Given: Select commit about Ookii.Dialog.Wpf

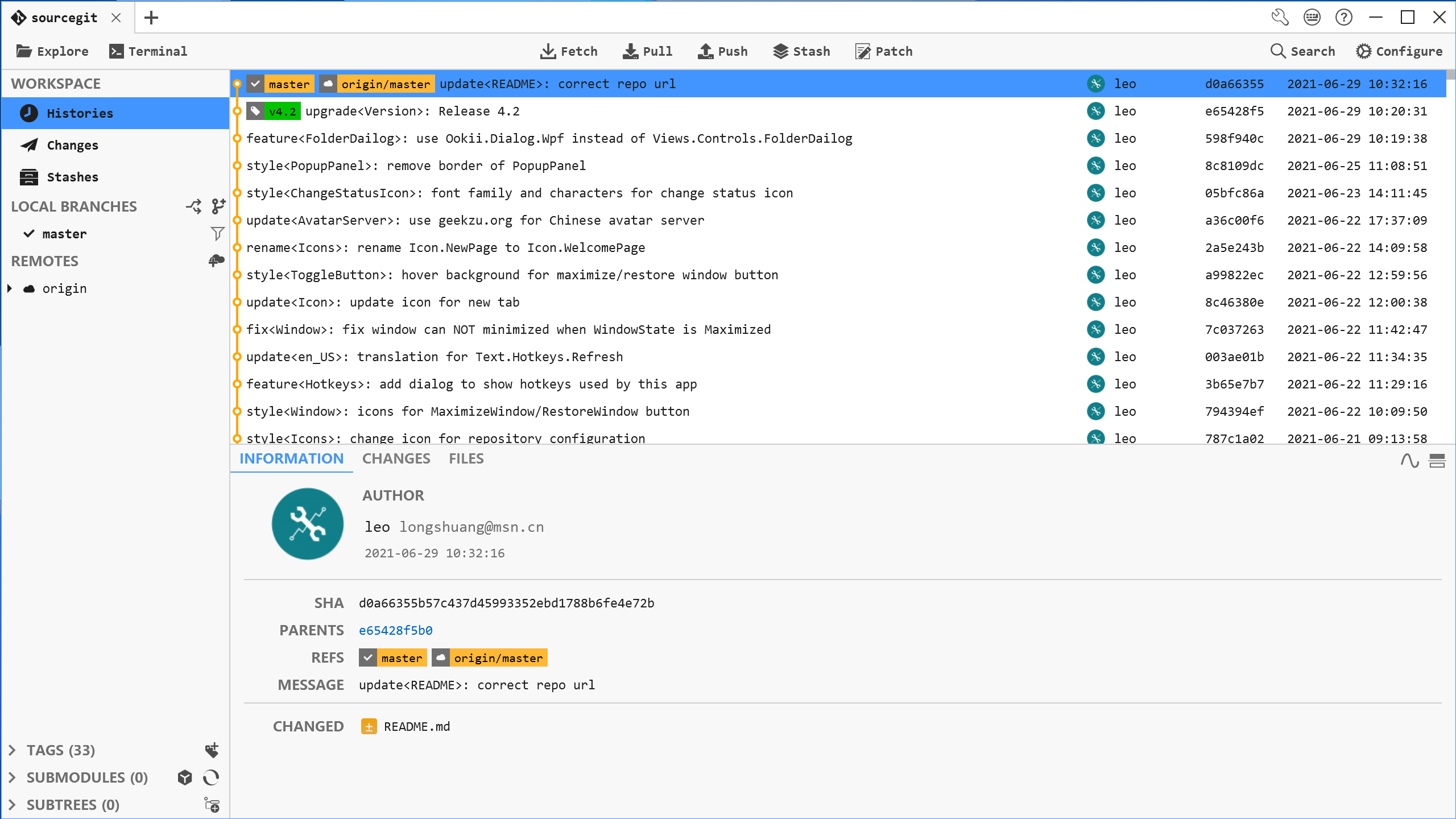Looking at the screenshot, I should click(838, 138).
